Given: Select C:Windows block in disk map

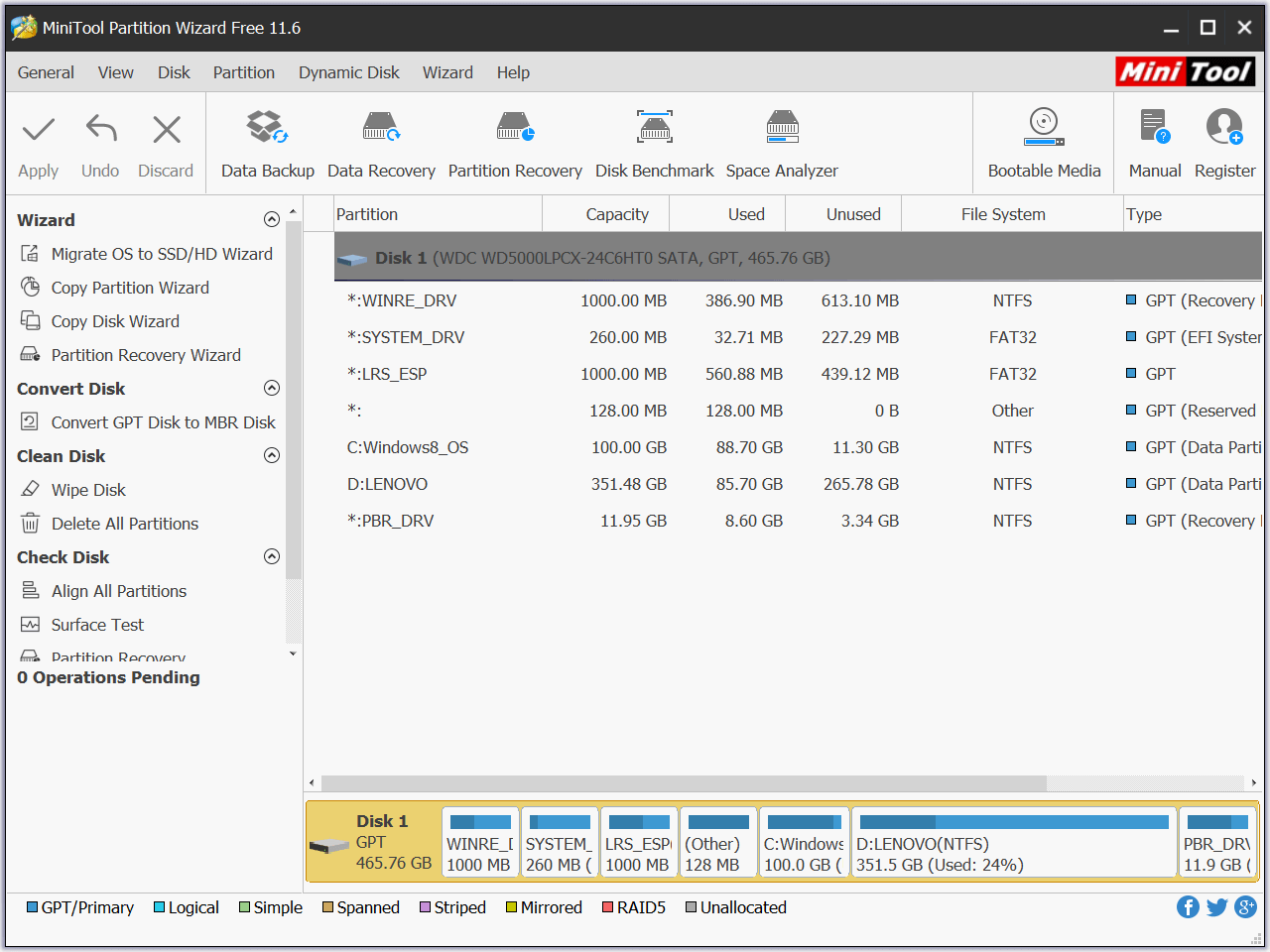Looking at the screenshot, I should tap(804, 842).
